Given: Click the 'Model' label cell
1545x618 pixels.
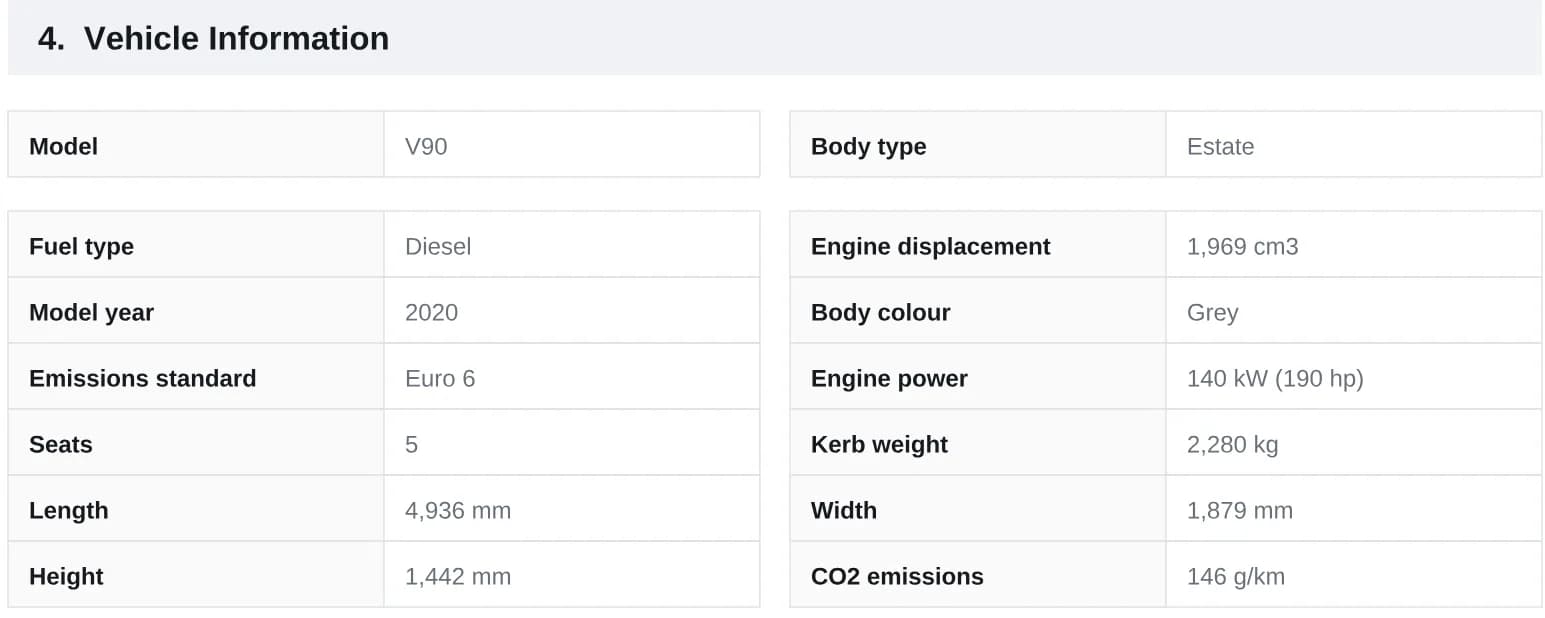Looking at the screenshot, I should click(x=196, y=145).
